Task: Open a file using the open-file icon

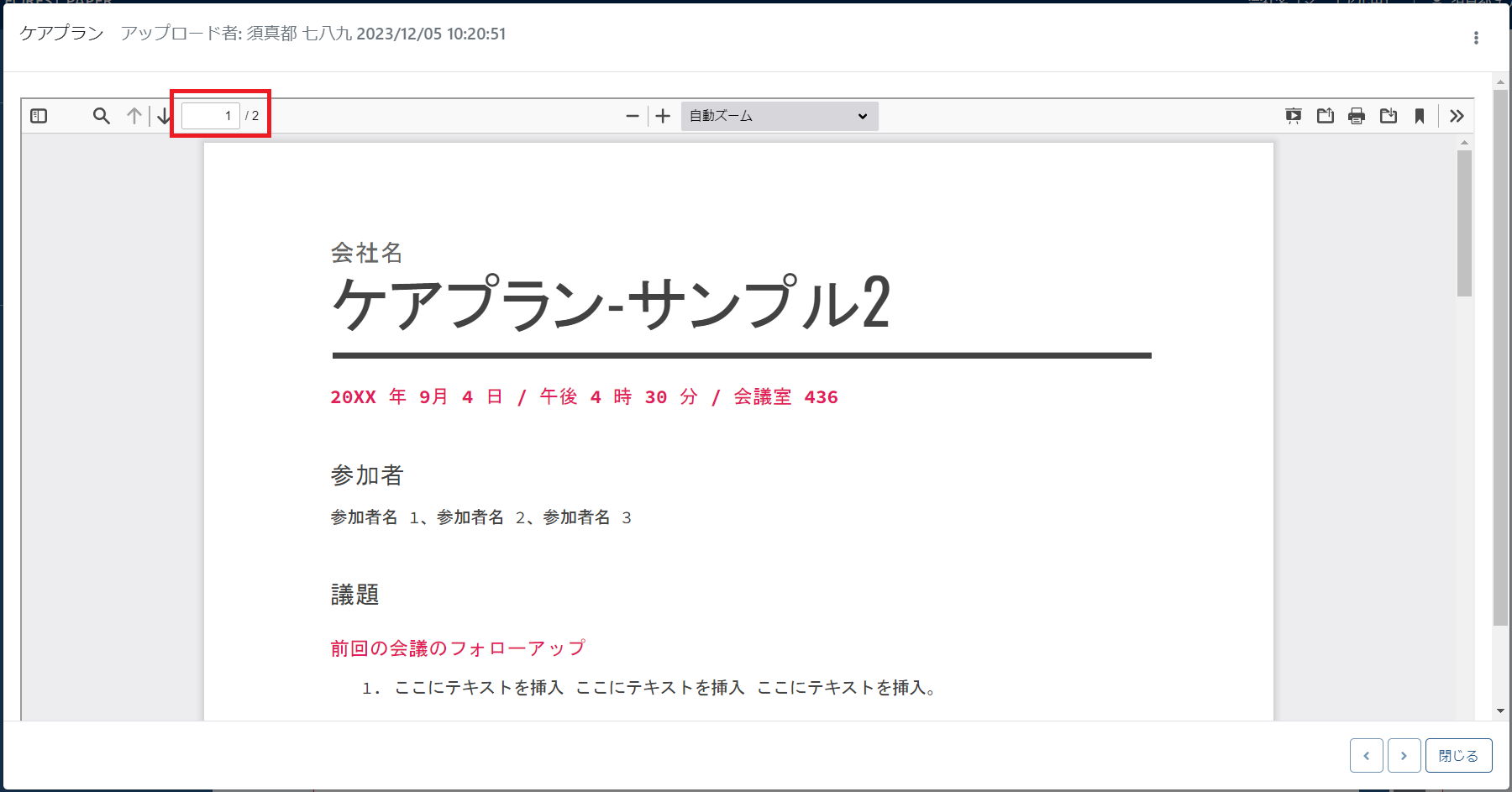Action: click(1325, 116)
